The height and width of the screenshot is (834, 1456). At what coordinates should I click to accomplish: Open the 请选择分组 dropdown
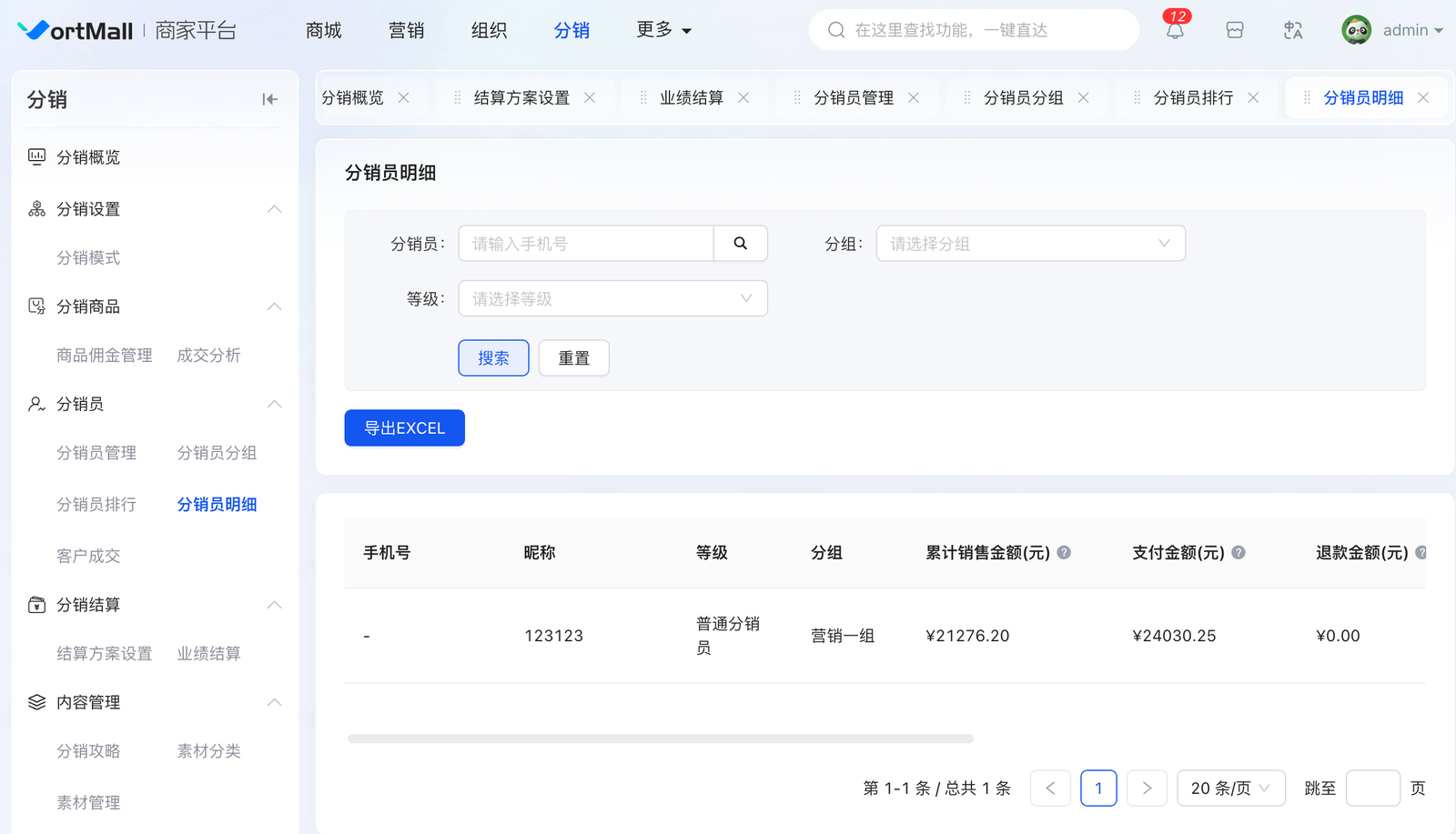pos(1030,244)
